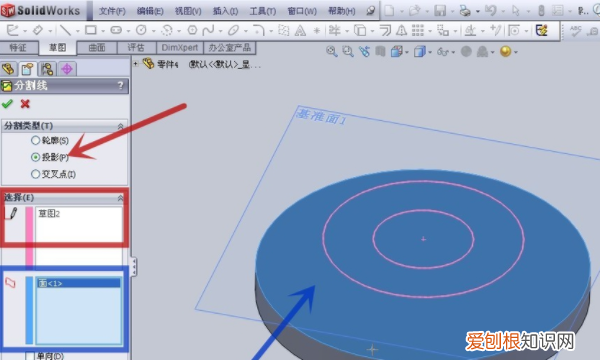Confirm the split line with green checkmark
This screenshot has height=360, width=600.
point(7,104)
